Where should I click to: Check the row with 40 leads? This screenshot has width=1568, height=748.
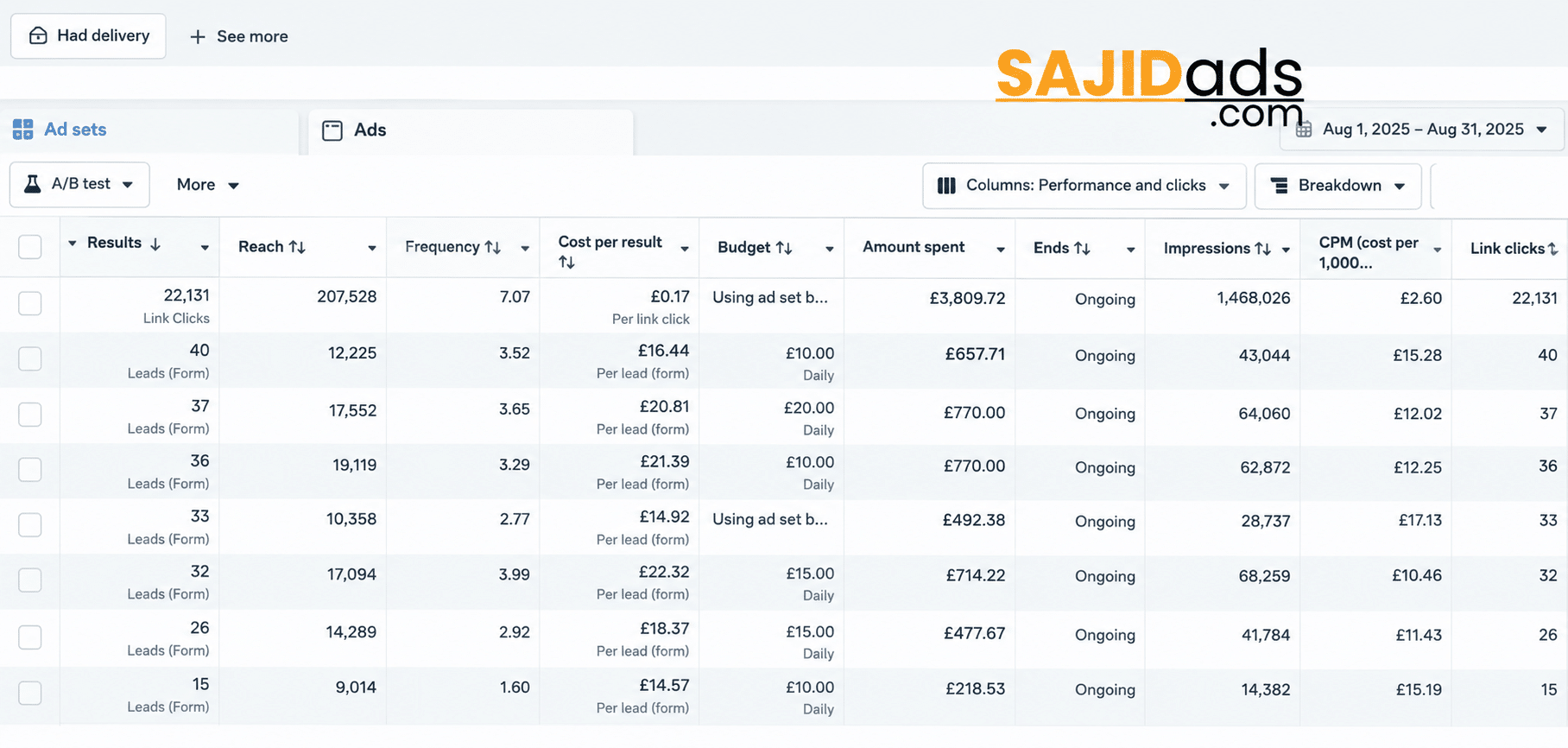(x=30, y=358)
